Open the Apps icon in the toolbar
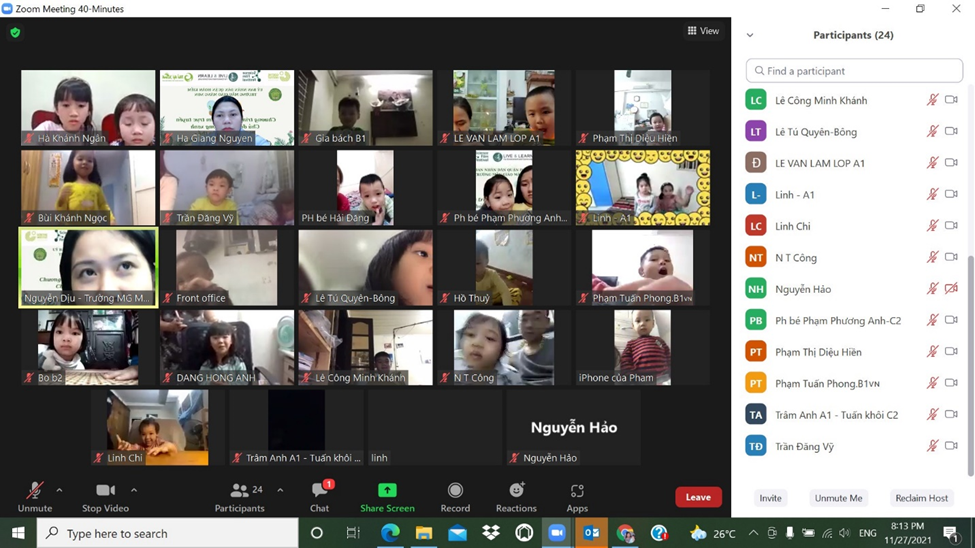975x548 pixels. click(577, 491)
